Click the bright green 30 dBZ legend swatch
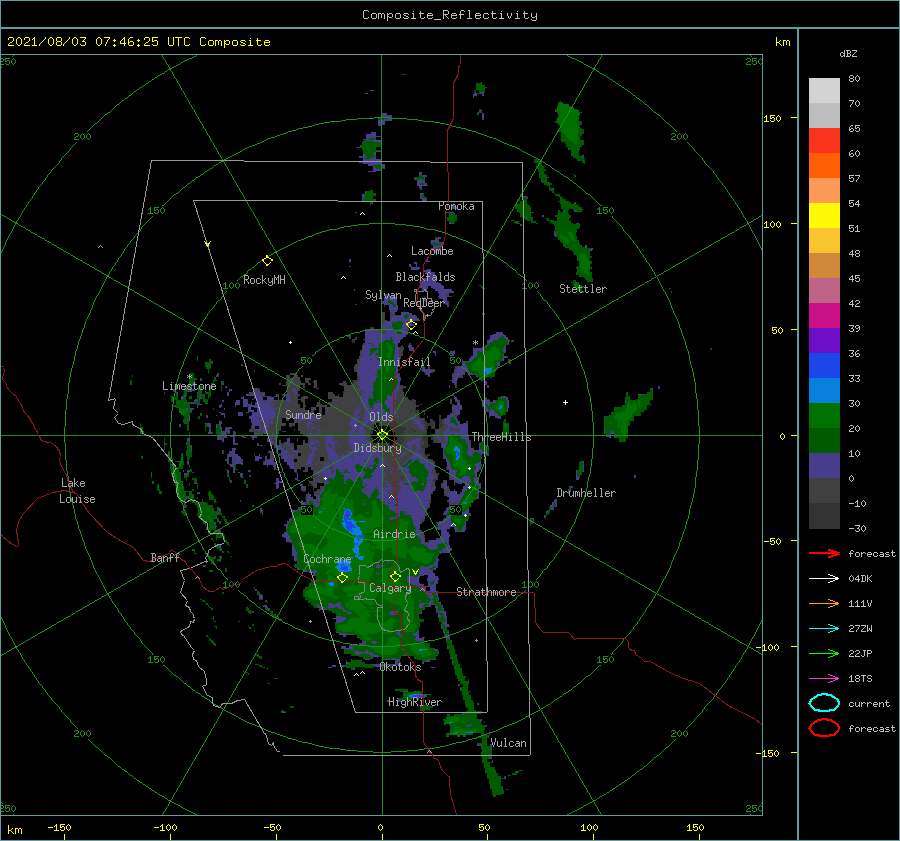The height and width of the screenshot is (841, 900). click(824, 416)
